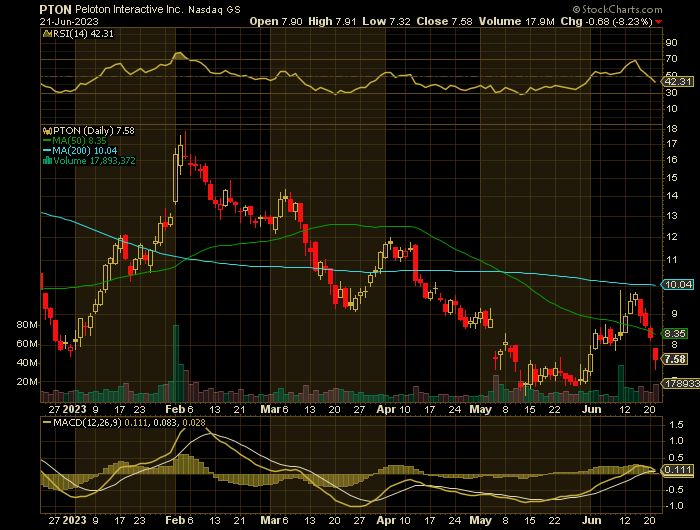Click the Feb label on MACD panel axis
The image size is (700, 530).
coord(174,521)
